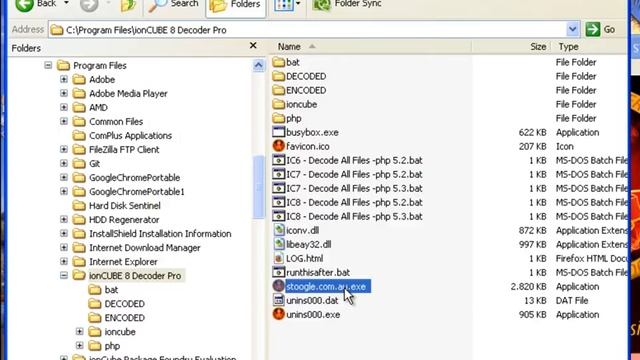Select the iconv.dll file icon
The height and width of the screenshot is (360, 640).
(x=278, y=230)
